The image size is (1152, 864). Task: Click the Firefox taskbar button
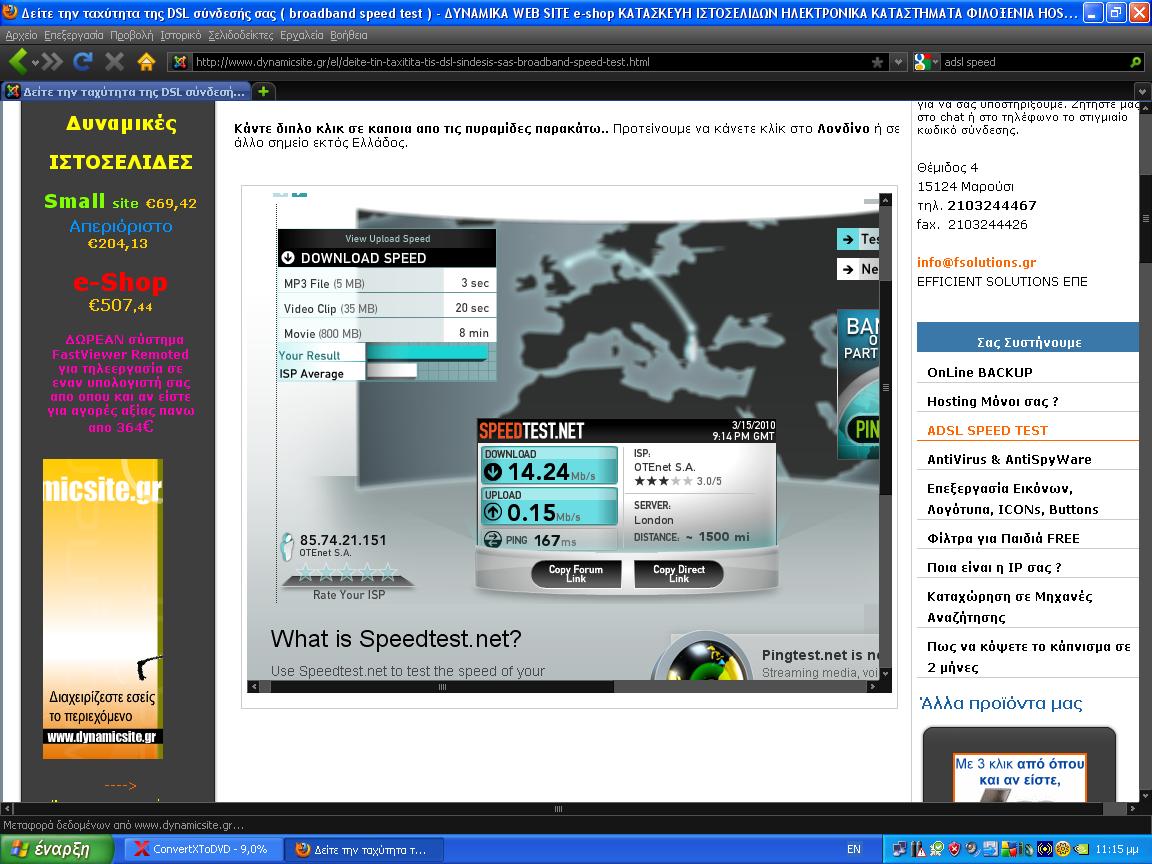[x=364, y=849]
